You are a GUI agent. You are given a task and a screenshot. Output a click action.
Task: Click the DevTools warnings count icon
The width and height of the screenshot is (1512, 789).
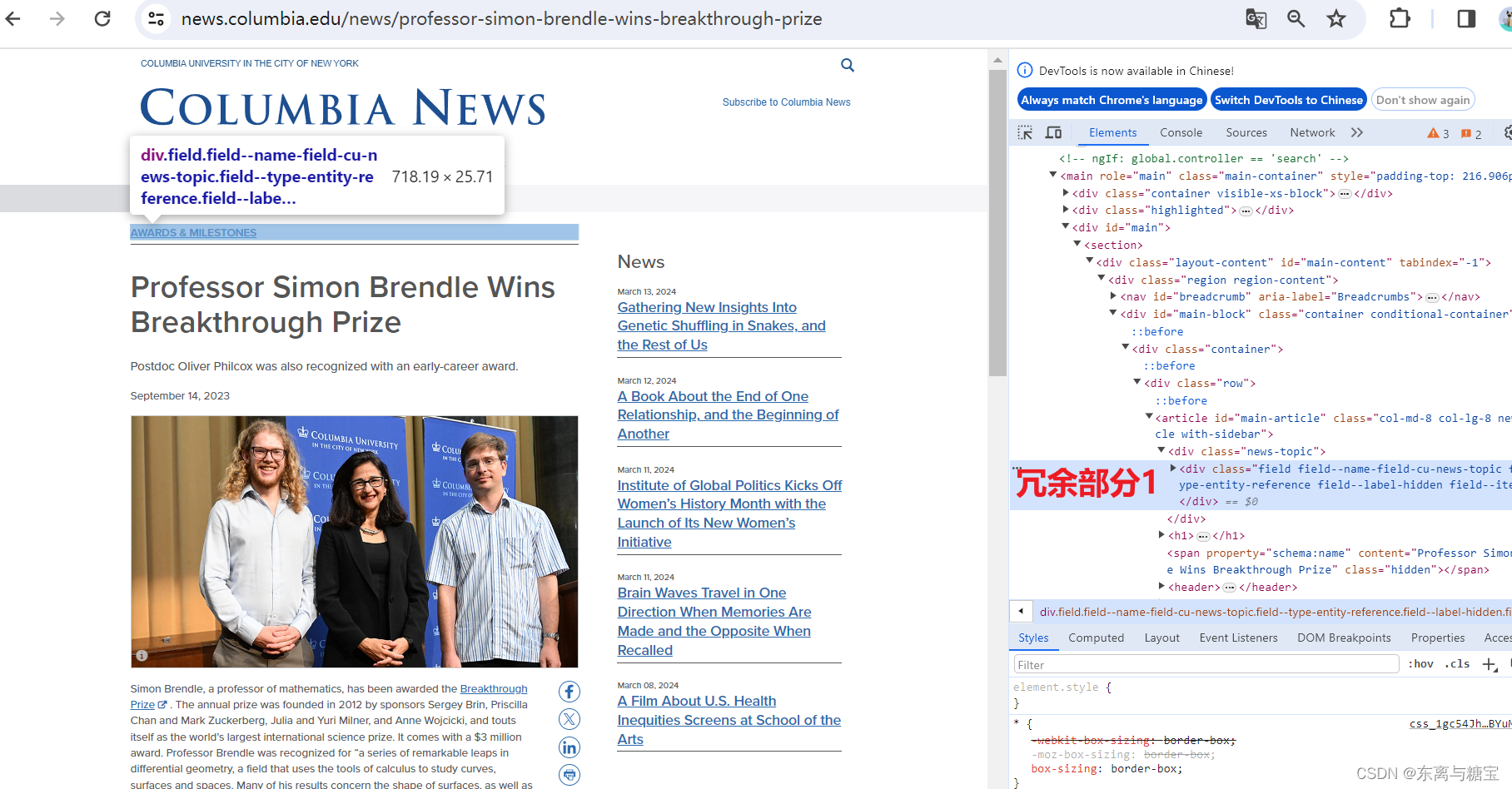(1438, 133)
